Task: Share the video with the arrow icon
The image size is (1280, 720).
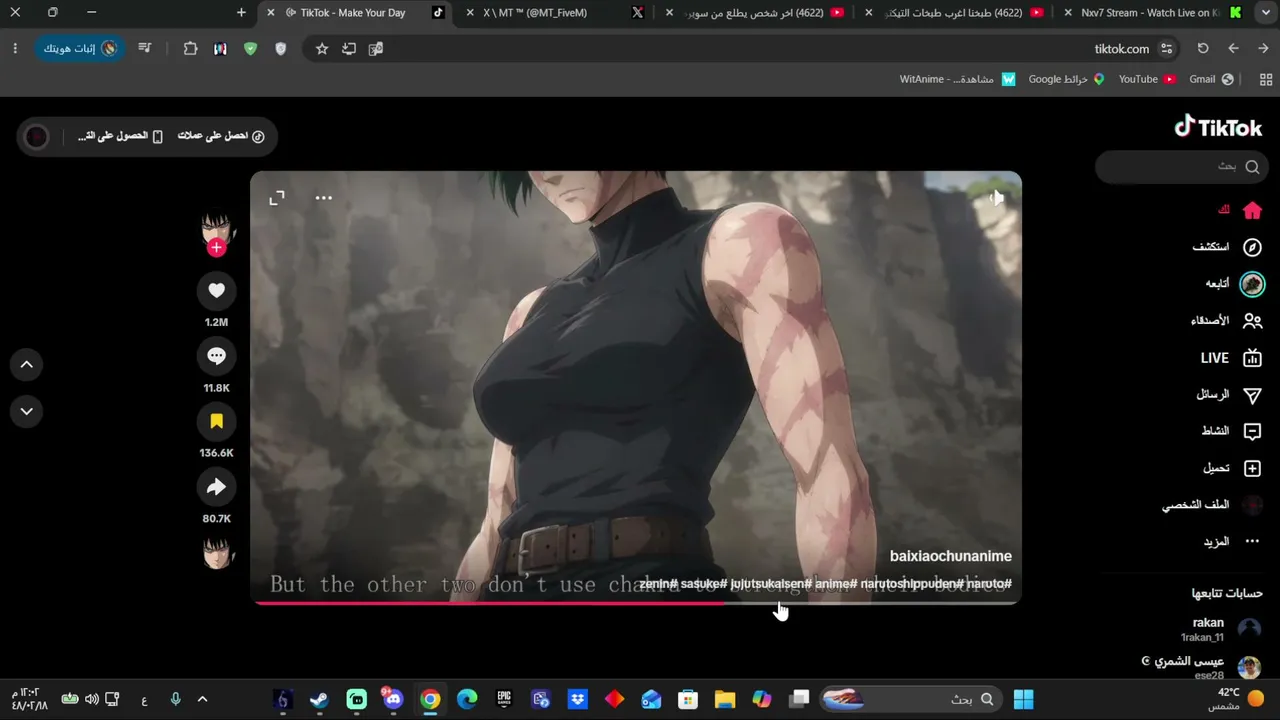Action: [216, 488]
